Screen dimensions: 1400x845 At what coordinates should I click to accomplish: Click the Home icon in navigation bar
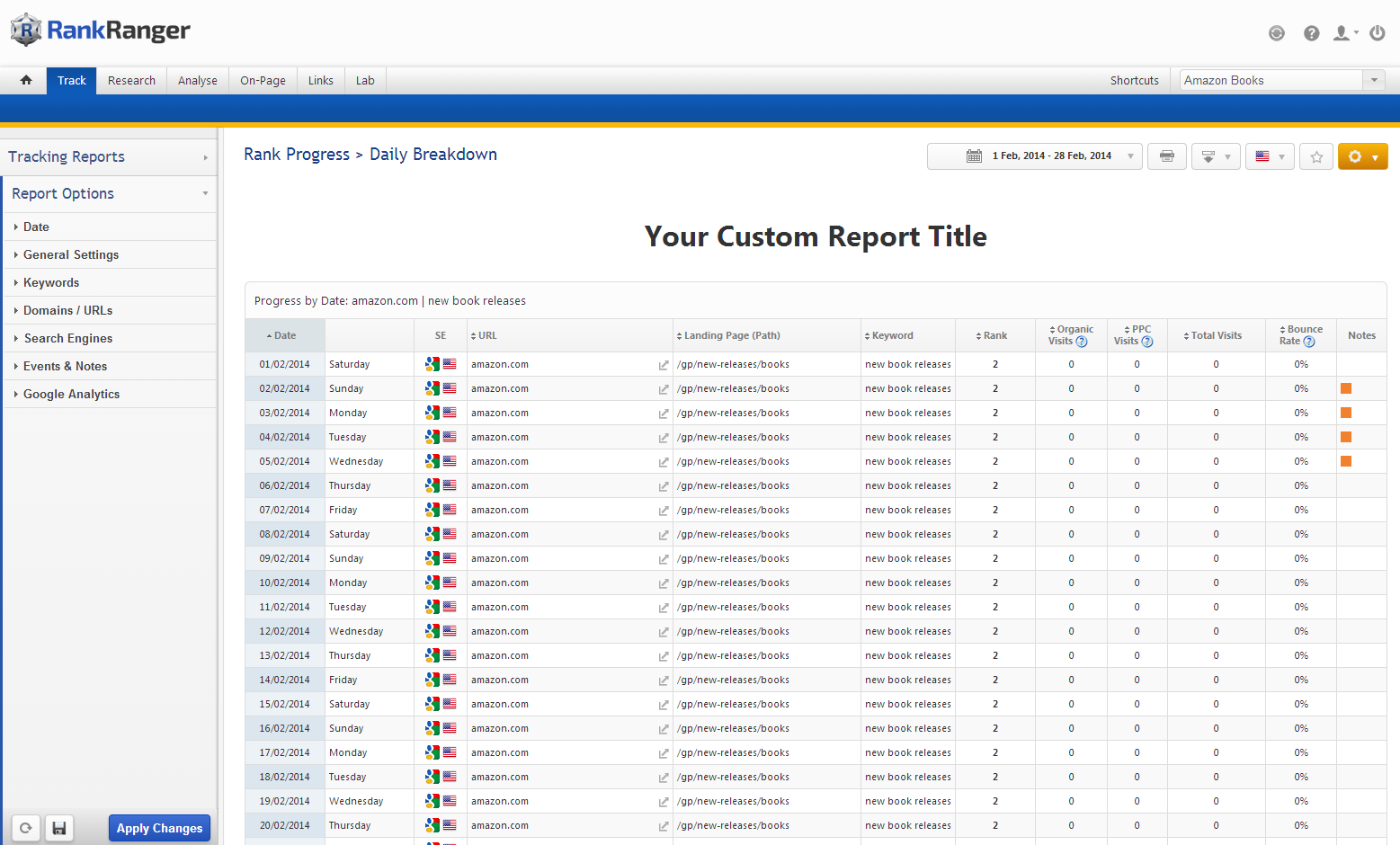point(26,80)
